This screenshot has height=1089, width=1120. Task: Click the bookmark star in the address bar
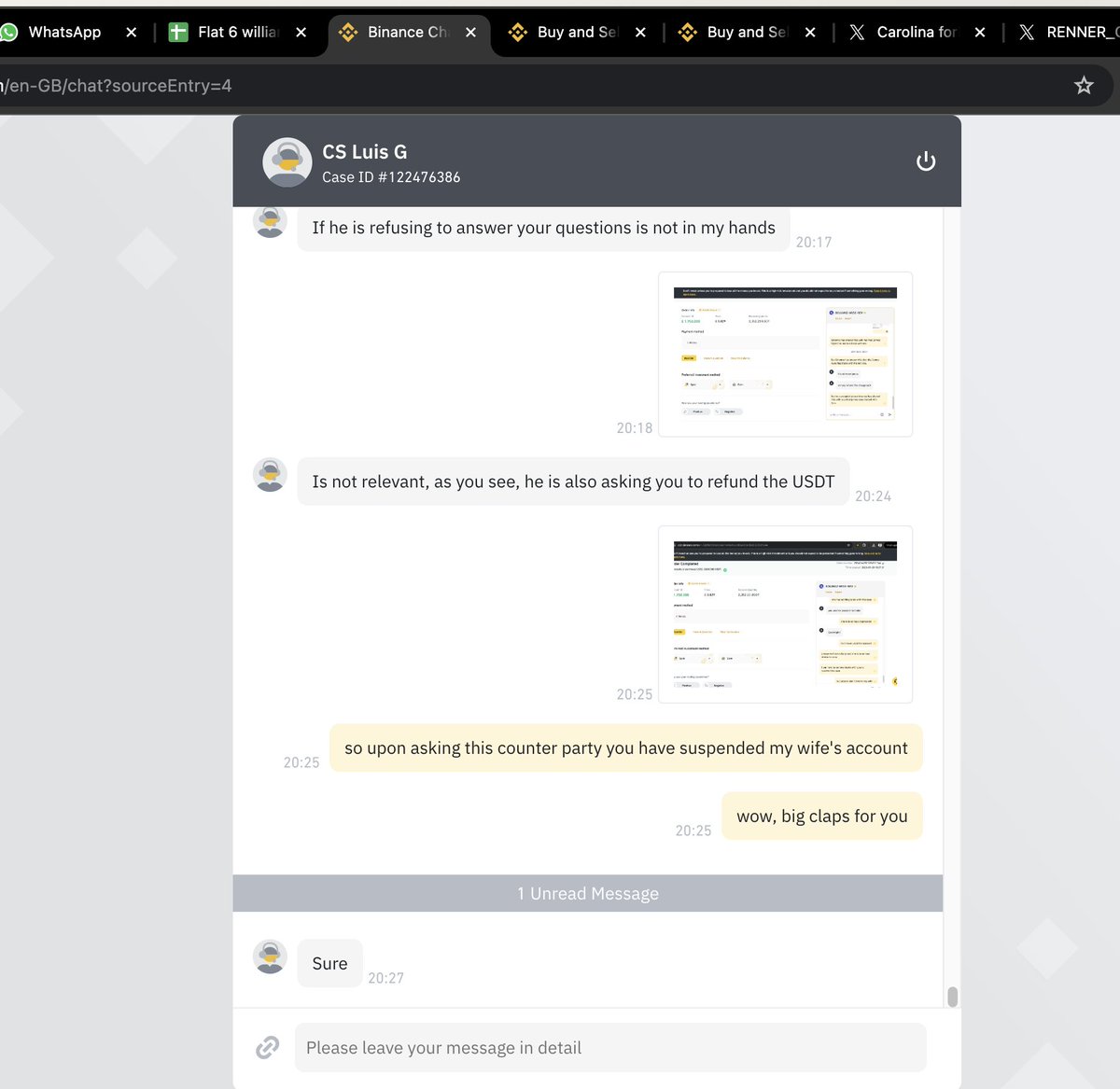coord(1084,84)
